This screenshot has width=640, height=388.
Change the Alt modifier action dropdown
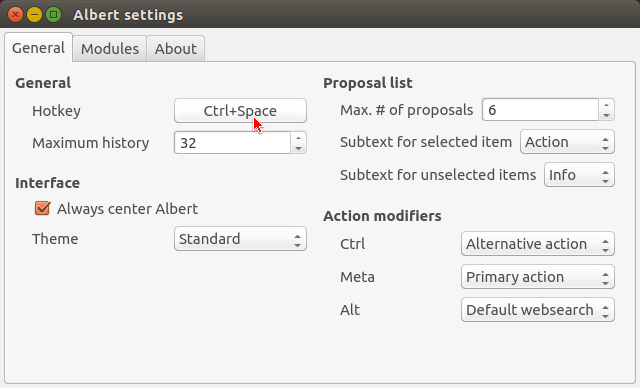[x=538, y=310]
